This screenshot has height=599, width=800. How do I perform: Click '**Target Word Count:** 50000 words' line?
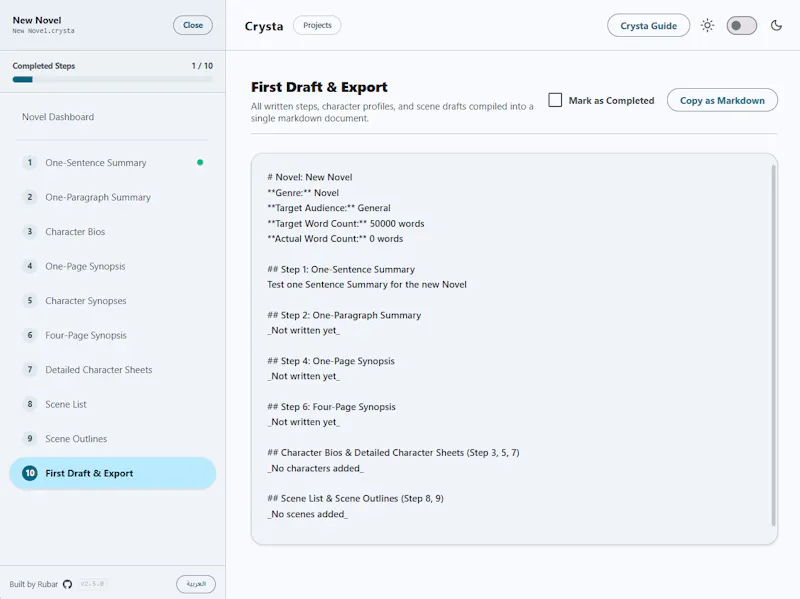[x=346, y=223]
